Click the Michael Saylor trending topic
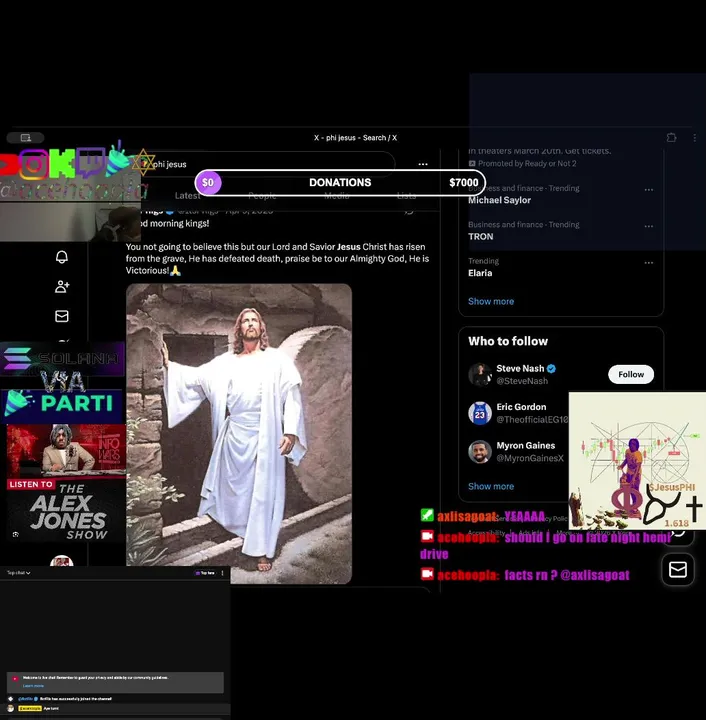The width and height of the screenshot is (706, 720). point(499,200)
